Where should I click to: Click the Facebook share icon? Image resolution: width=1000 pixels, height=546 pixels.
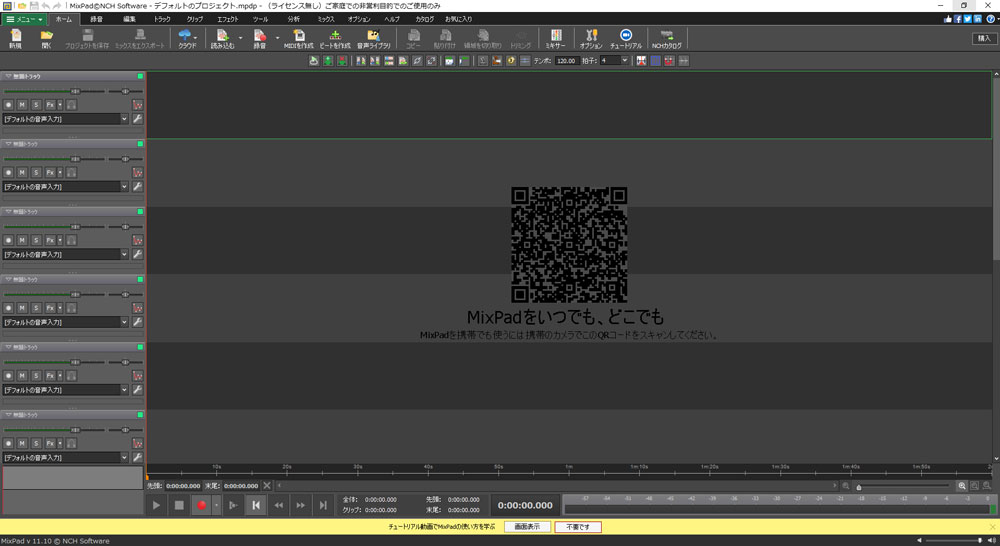pos(957,19)
